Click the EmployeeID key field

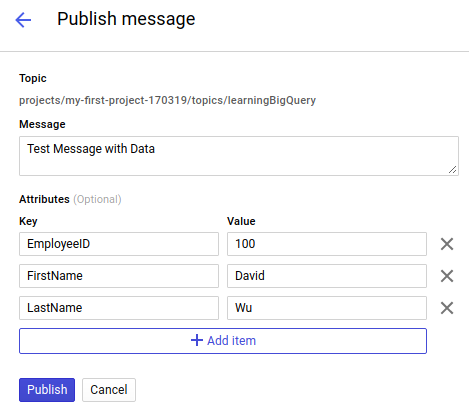point(119,244)
